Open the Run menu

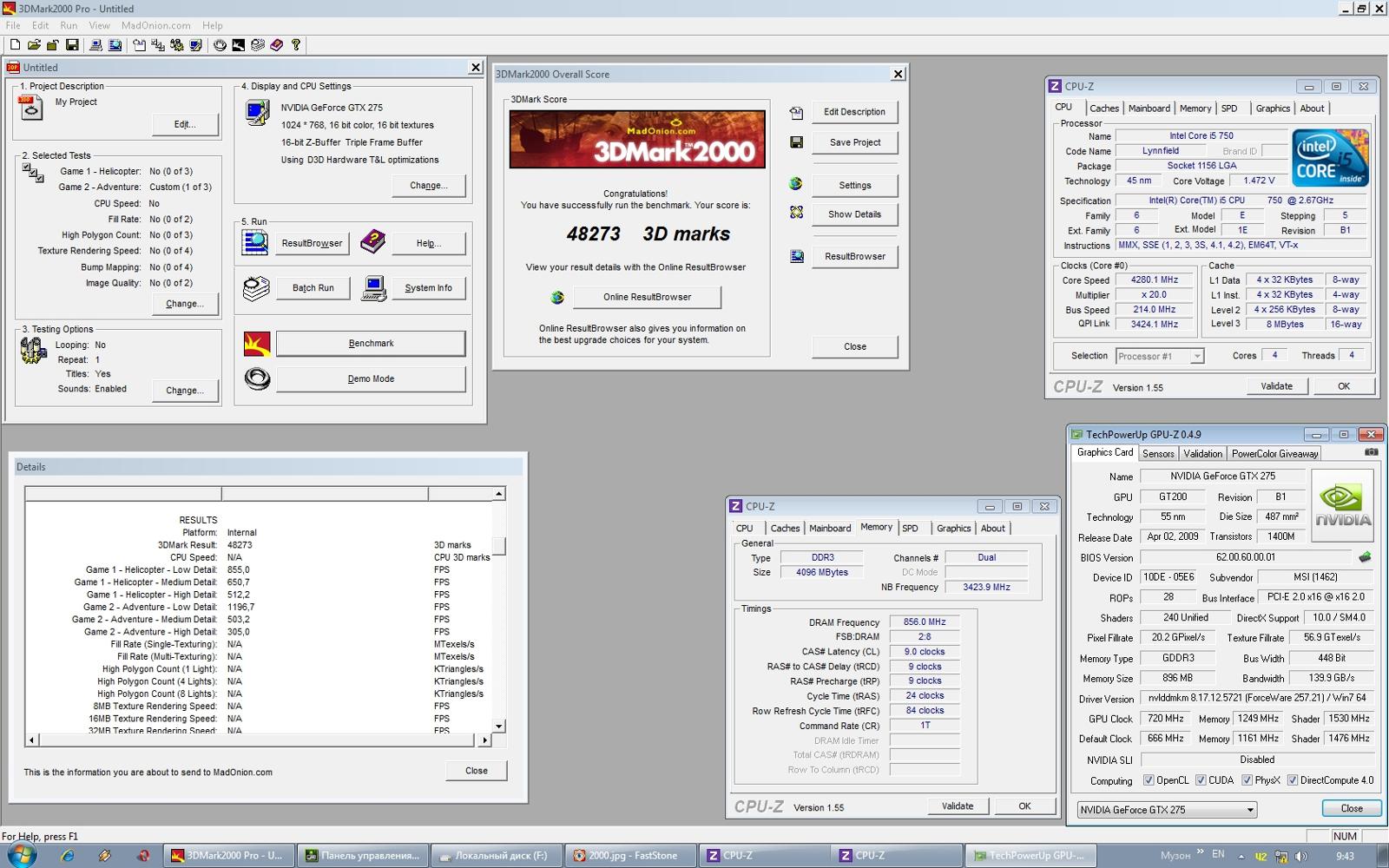coord(69,25)
